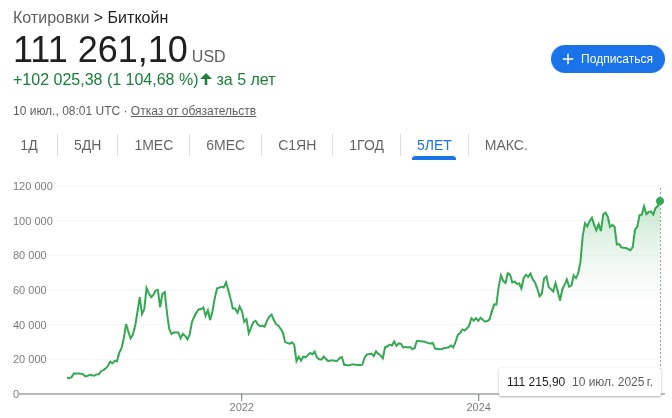Click the 2024 marker on time axis
The width and height of the screenshot is (672, 418).
coord(478,407)
